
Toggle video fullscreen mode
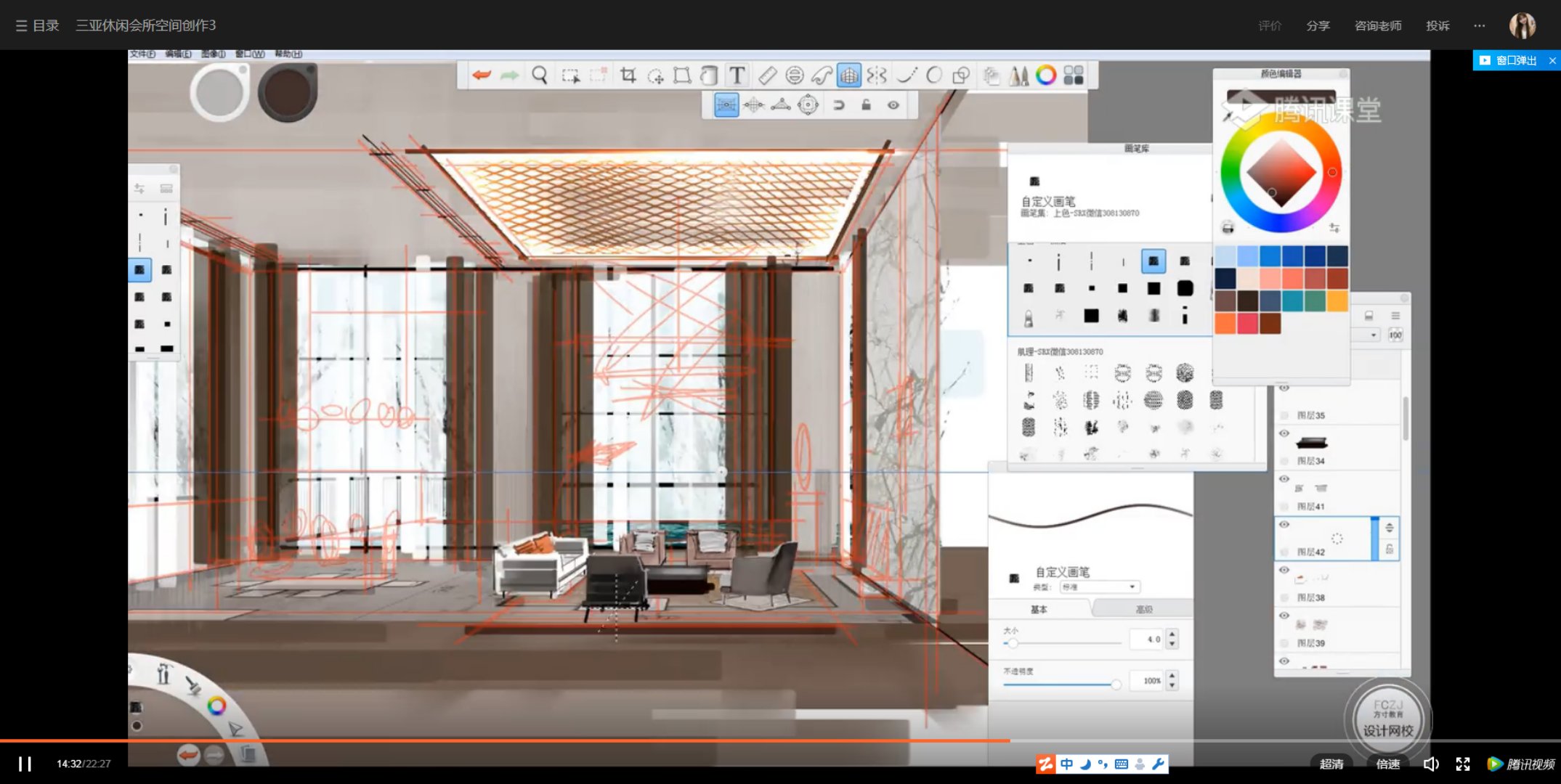click(x=1463, y=764)
